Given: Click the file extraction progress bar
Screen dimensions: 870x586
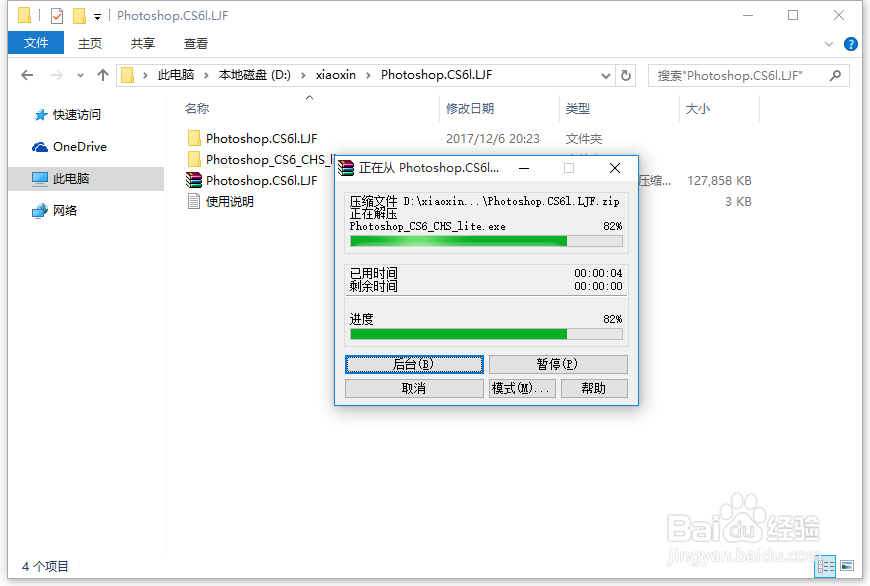Looking at the screenshot, I should (x=486, y=241).
